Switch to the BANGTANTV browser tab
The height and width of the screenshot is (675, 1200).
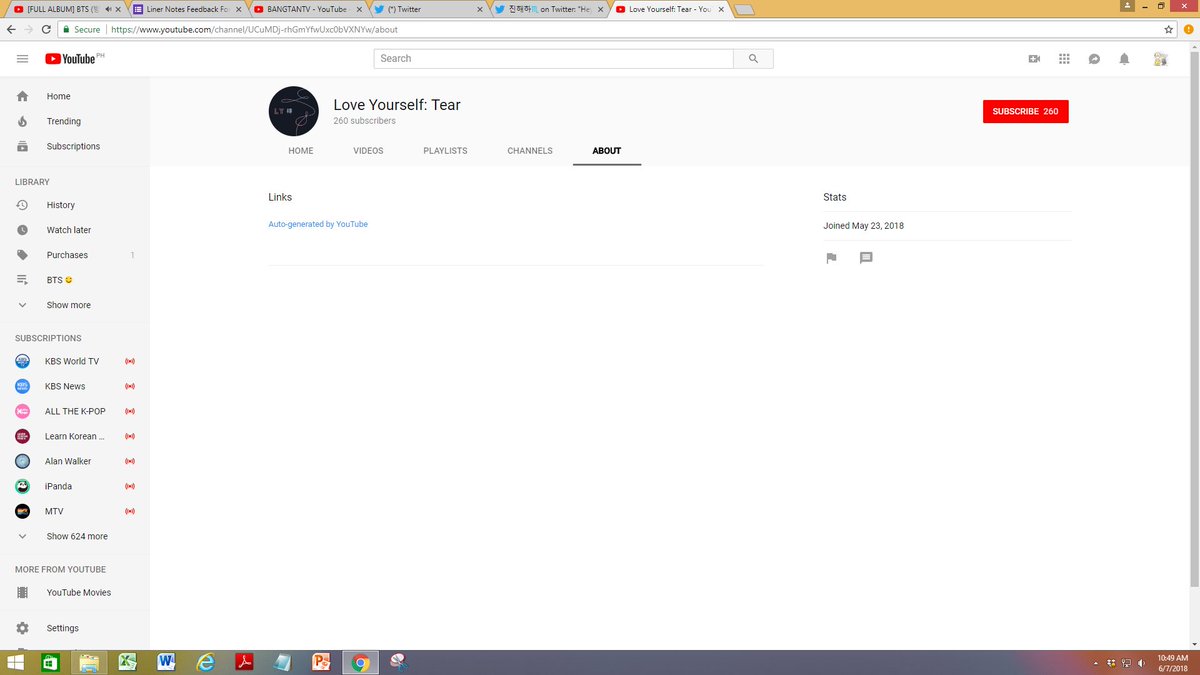point(307,9)
